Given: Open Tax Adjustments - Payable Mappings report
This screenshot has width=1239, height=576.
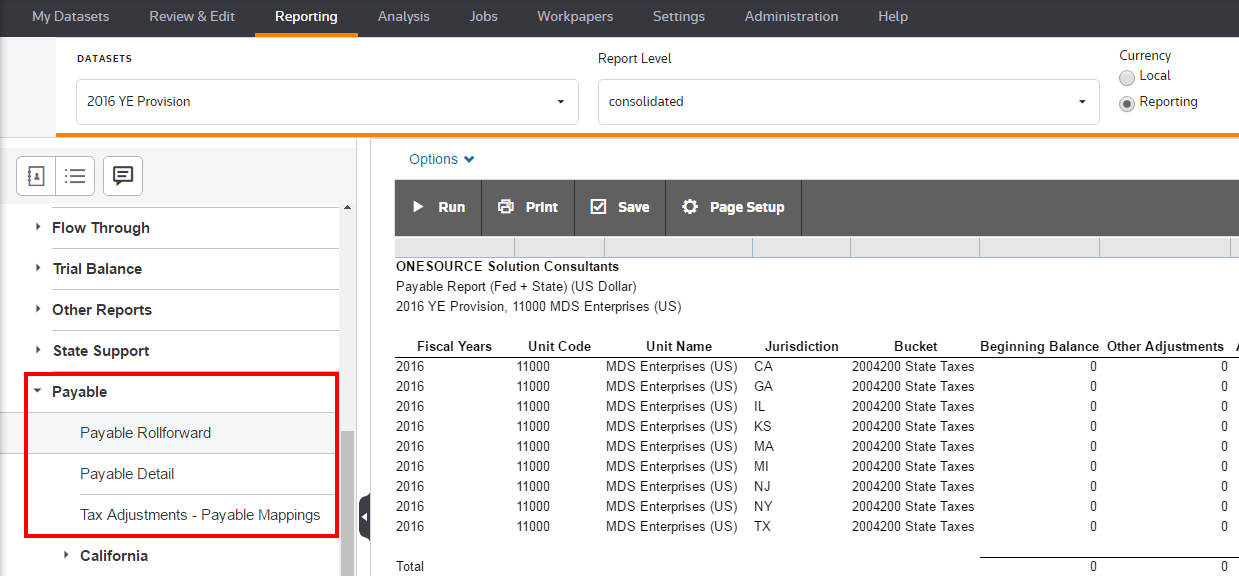Looking at the screenshot, I should pyautogui.click(x=200, y=515).
